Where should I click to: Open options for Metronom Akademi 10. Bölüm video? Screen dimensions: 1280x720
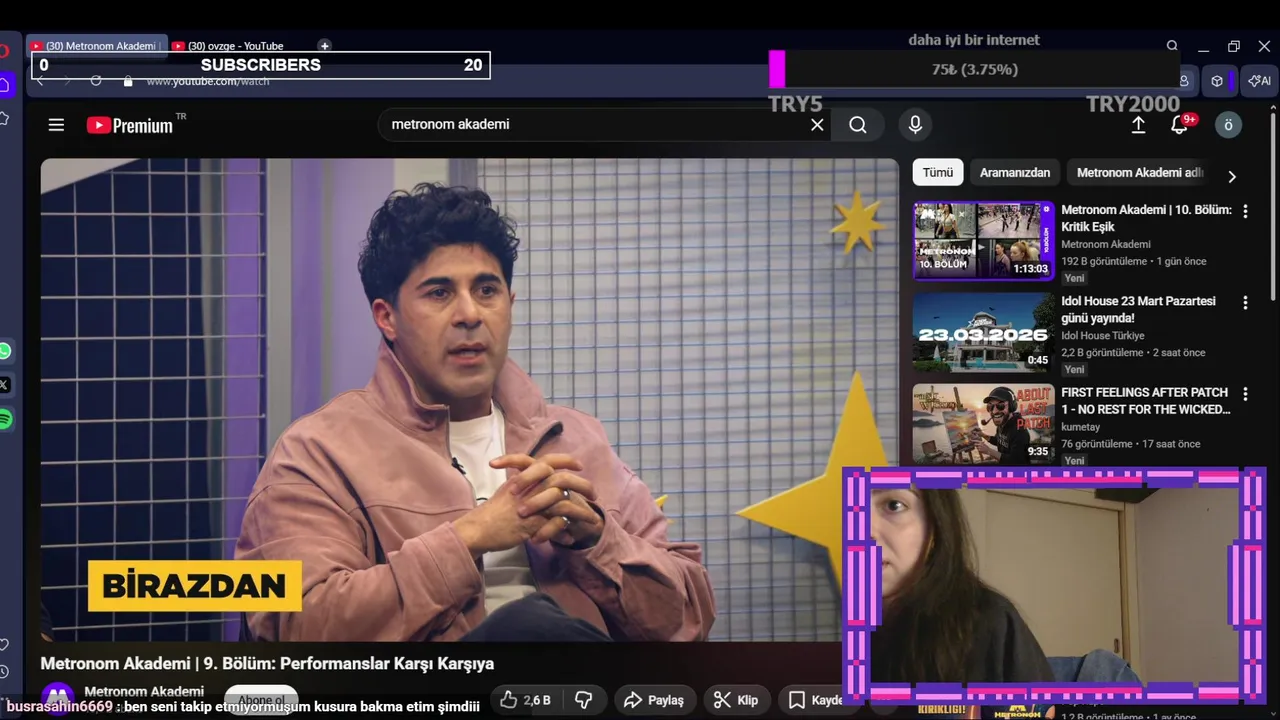pos(1245,211)
